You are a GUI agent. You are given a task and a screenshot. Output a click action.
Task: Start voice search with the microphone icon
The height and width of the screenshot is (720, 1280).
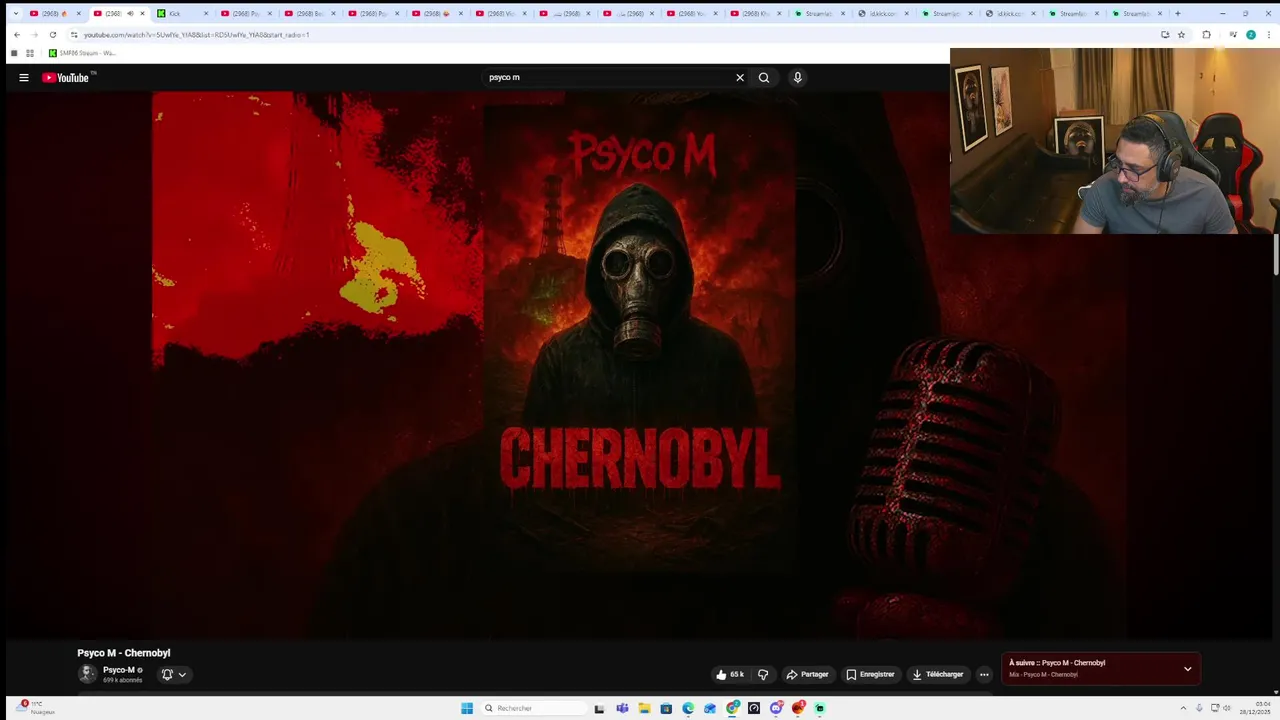[x=797, y=77]
